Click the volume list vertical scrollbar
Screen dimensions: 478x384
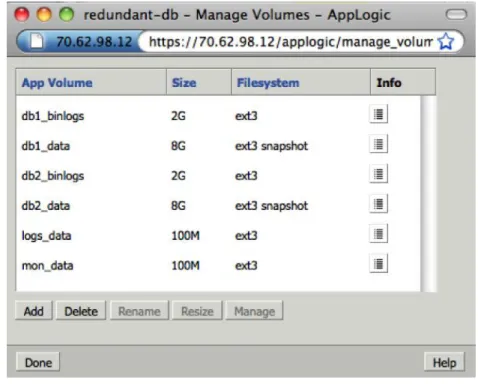pyautogui.click(x=428, y=193)
